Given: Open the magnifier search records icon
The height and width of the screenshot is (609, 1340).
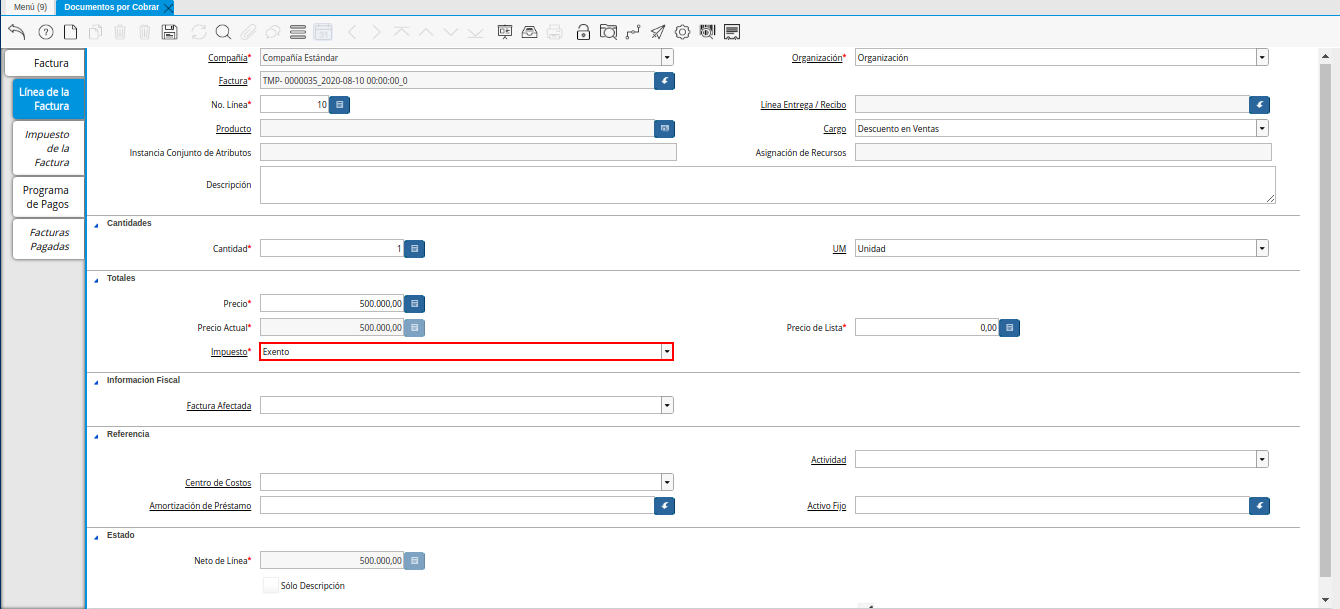Looking at the screenshot, I should point(223,32).
